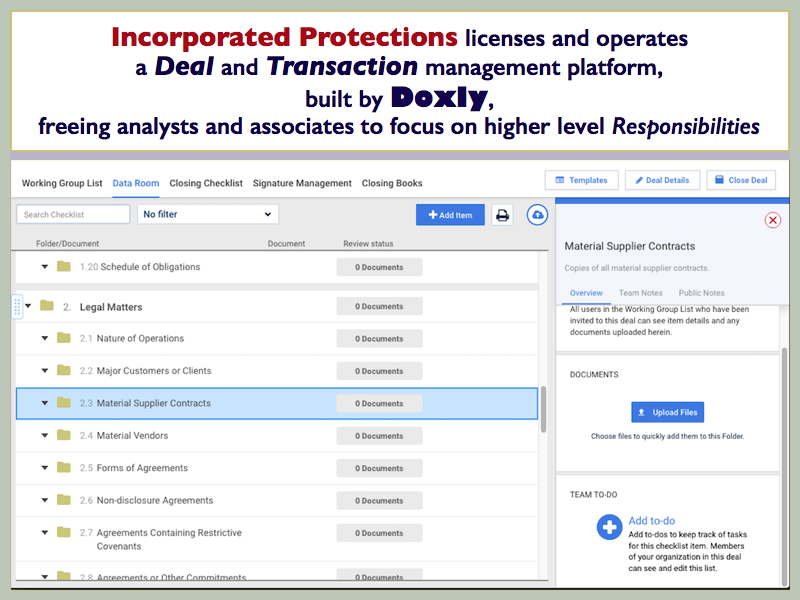Select the Material Vendors row text

[x=132, y=435]
